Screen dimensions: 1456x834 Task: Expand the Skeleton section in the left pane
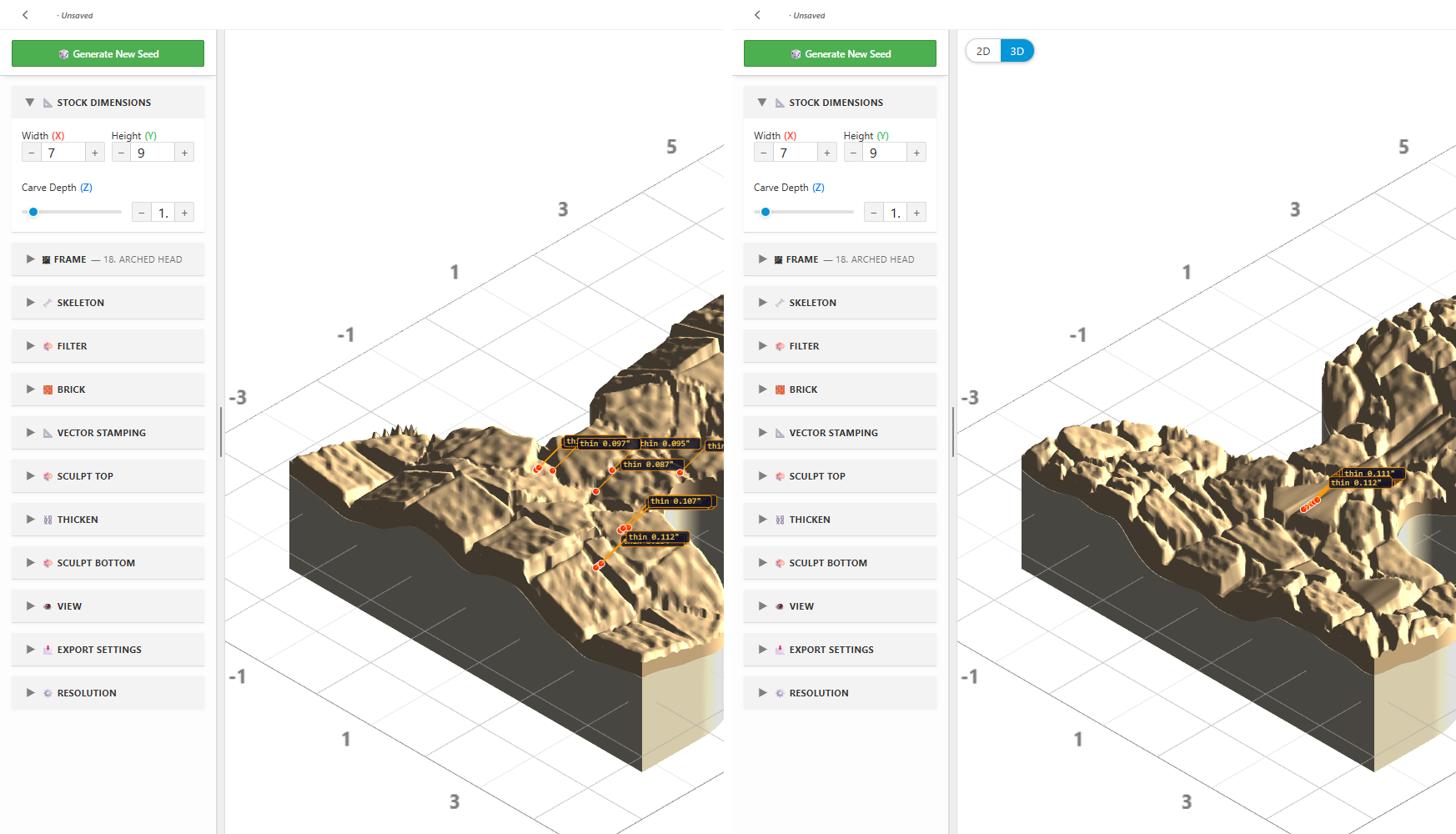(108, 303)
